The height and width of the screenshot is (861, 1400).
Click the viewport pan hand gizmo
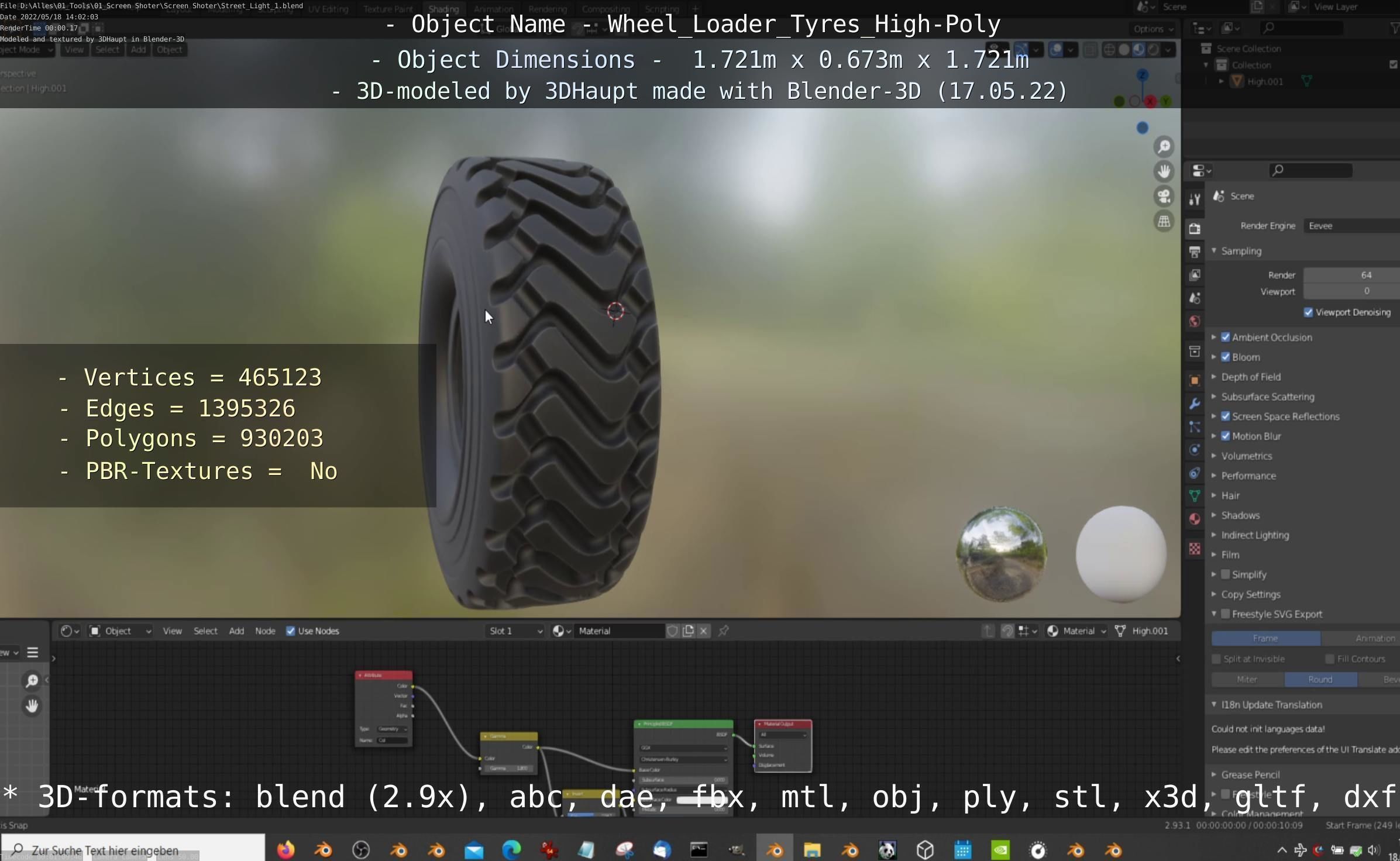[x=1164, y=171]
